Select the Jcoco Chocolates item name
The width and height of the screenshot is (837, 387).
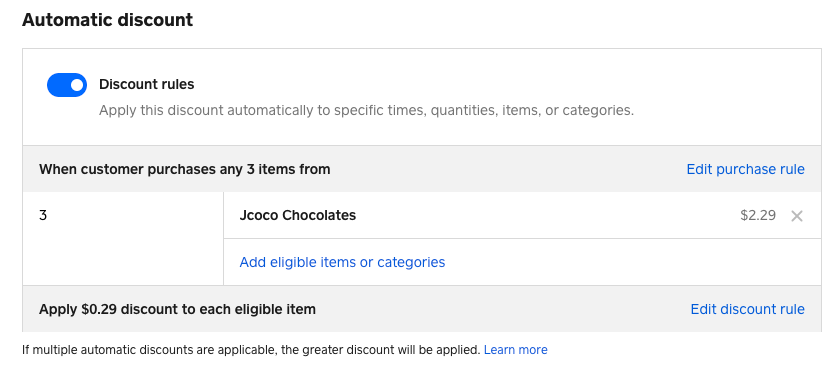298,215
